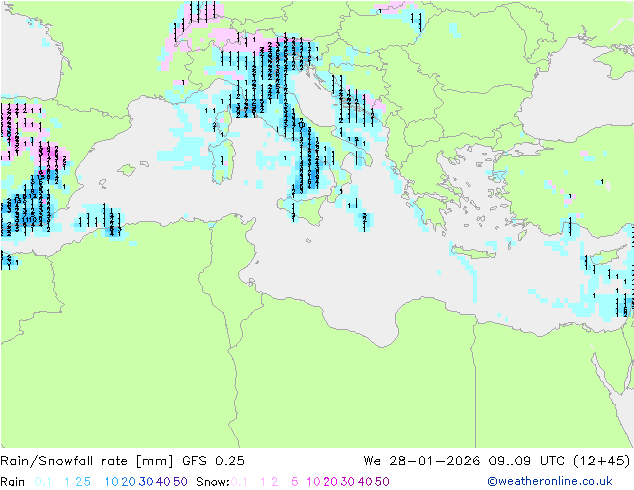Screen dimensions: 634x490
Task: Click the snow legend value 20
Action: point(330,482)
